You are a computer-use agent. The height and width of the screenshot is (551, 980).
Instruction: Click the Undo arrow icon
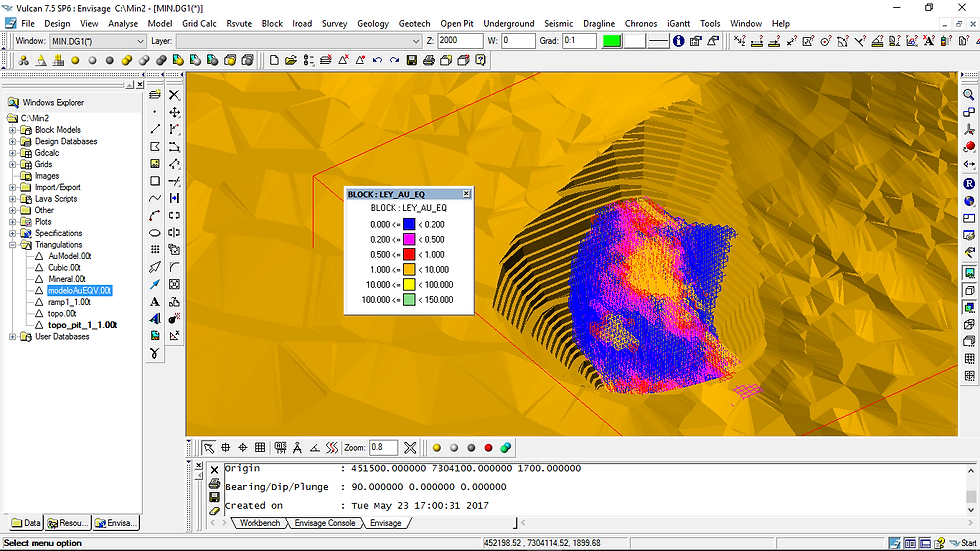[377, 60]
